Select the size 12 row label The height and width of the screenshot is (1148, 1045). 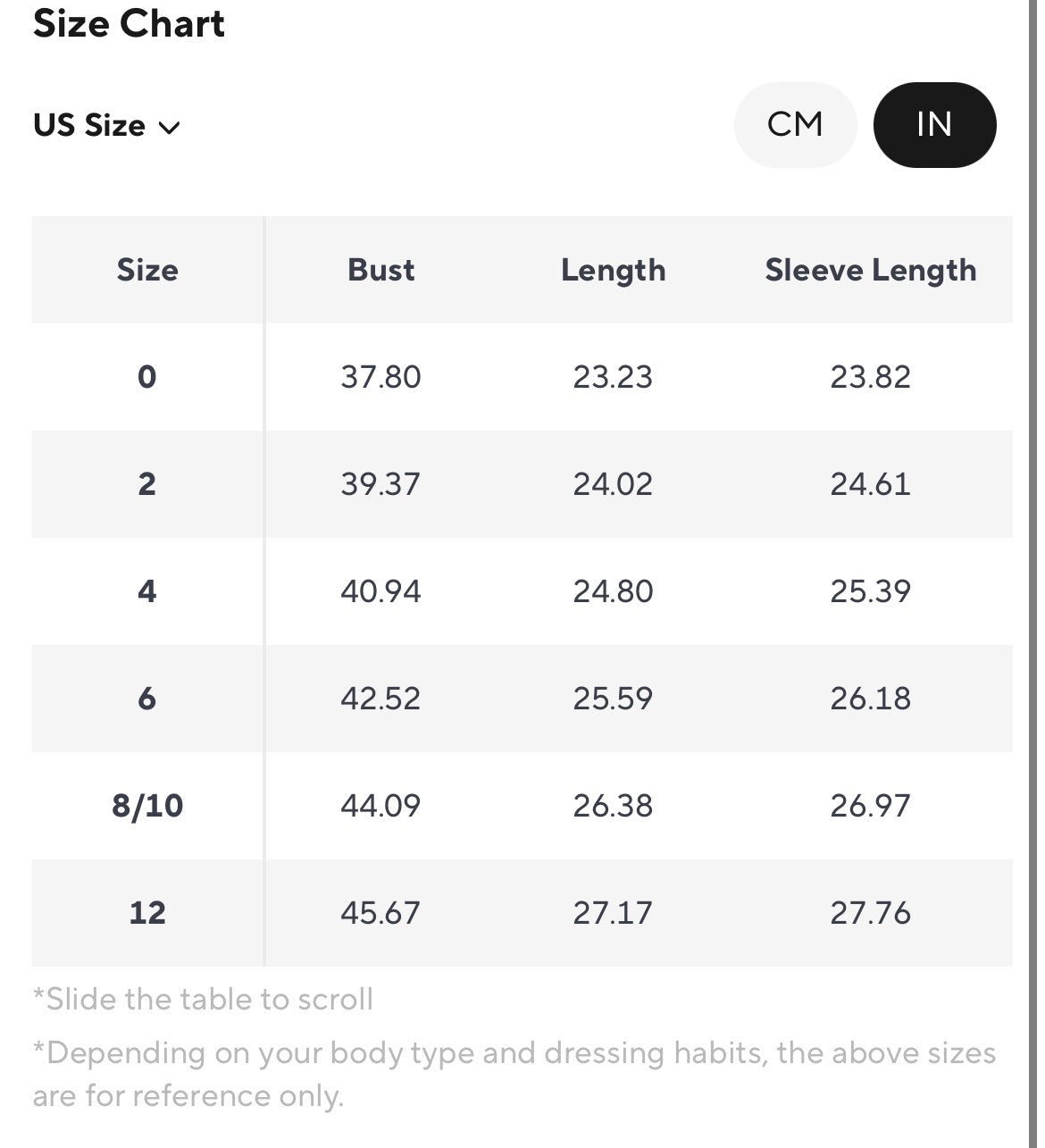pyautogui.click(x=147, y=913)
